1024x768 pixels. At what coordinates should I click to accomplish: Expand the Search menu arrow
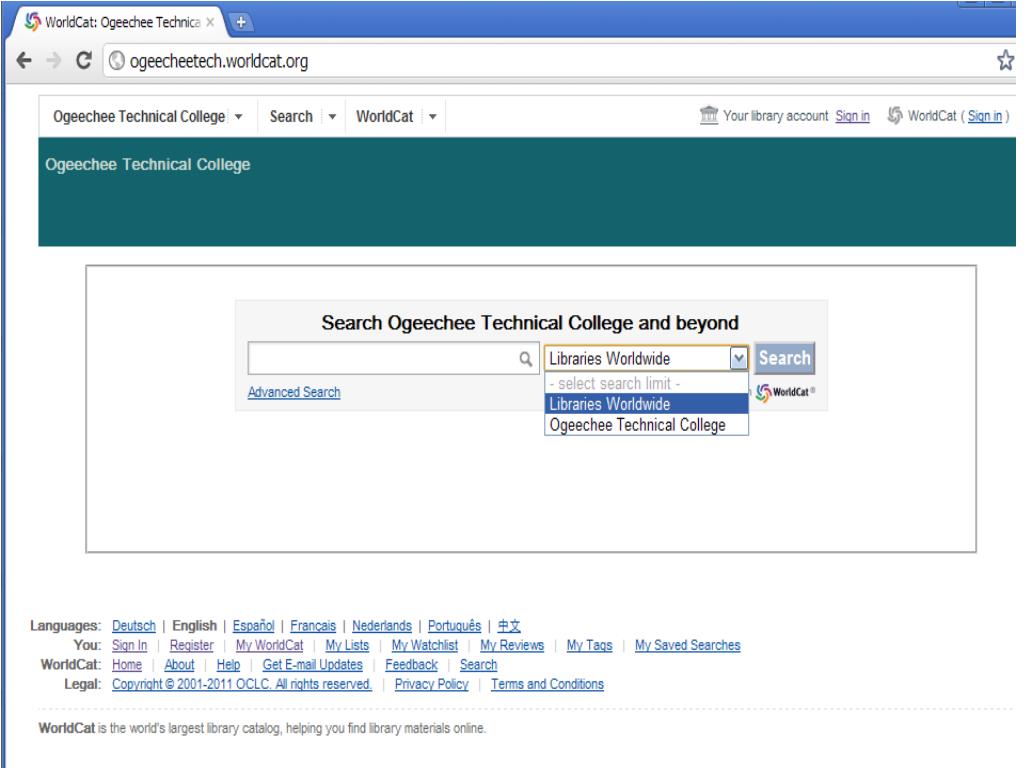[332, 117]
